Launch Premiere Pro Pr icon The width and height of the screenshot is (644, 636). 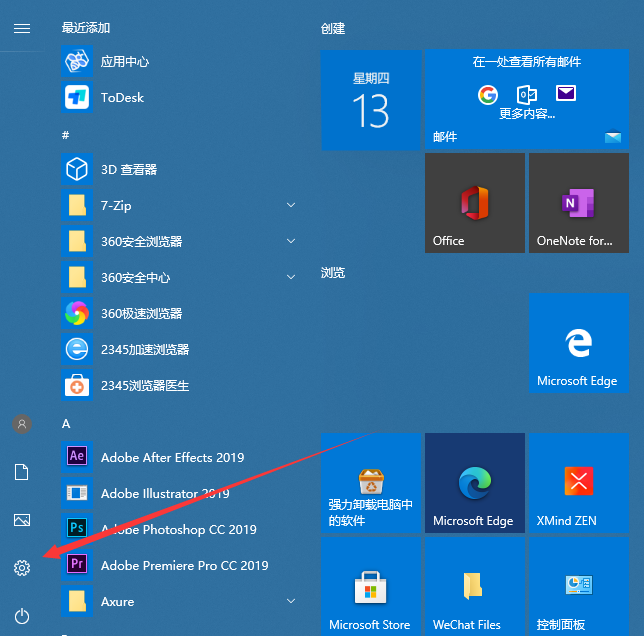coord(77,565)
